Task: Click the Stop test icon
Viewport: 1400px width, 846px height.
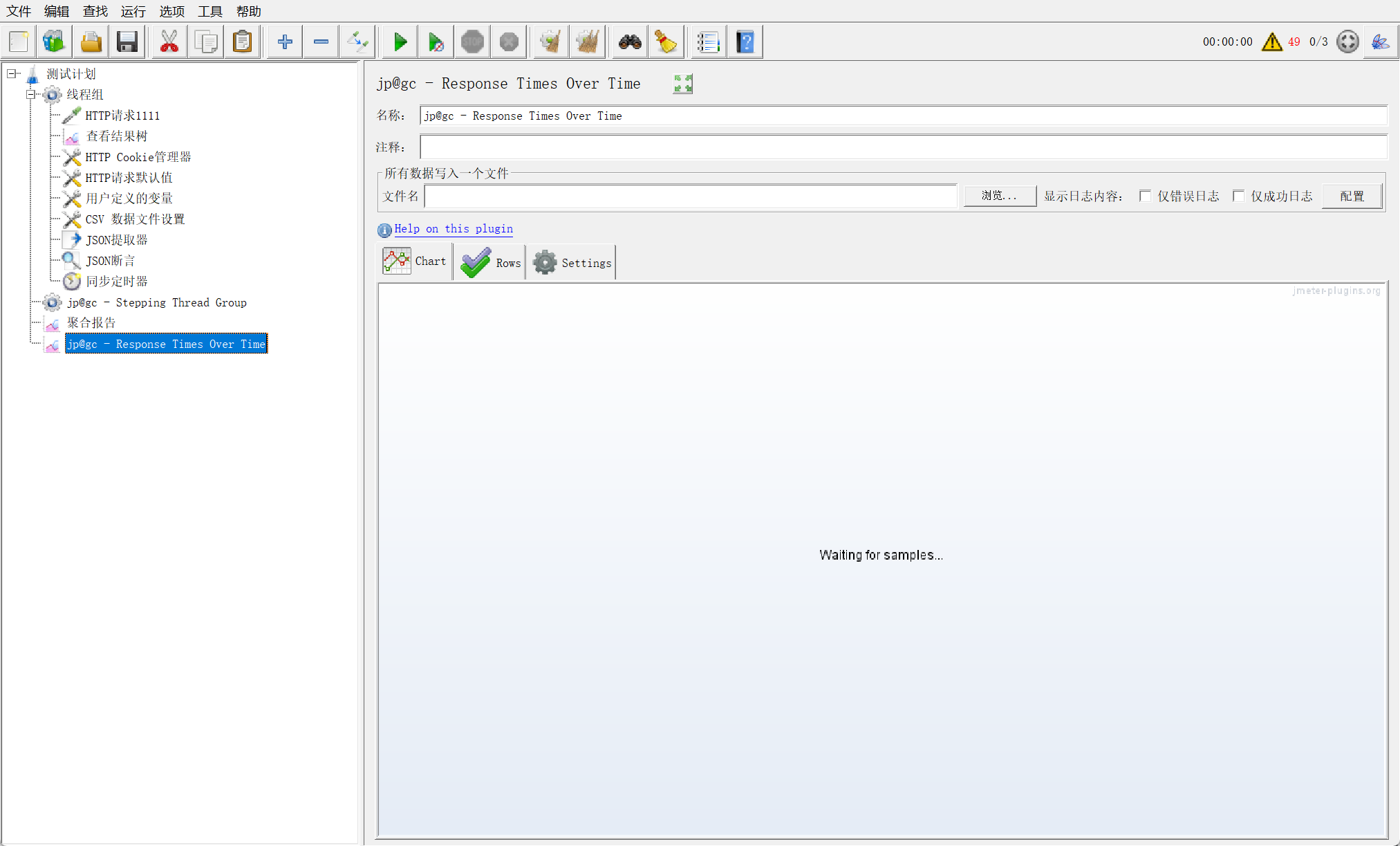Action: pyautogui.click(x=472, y=42)
